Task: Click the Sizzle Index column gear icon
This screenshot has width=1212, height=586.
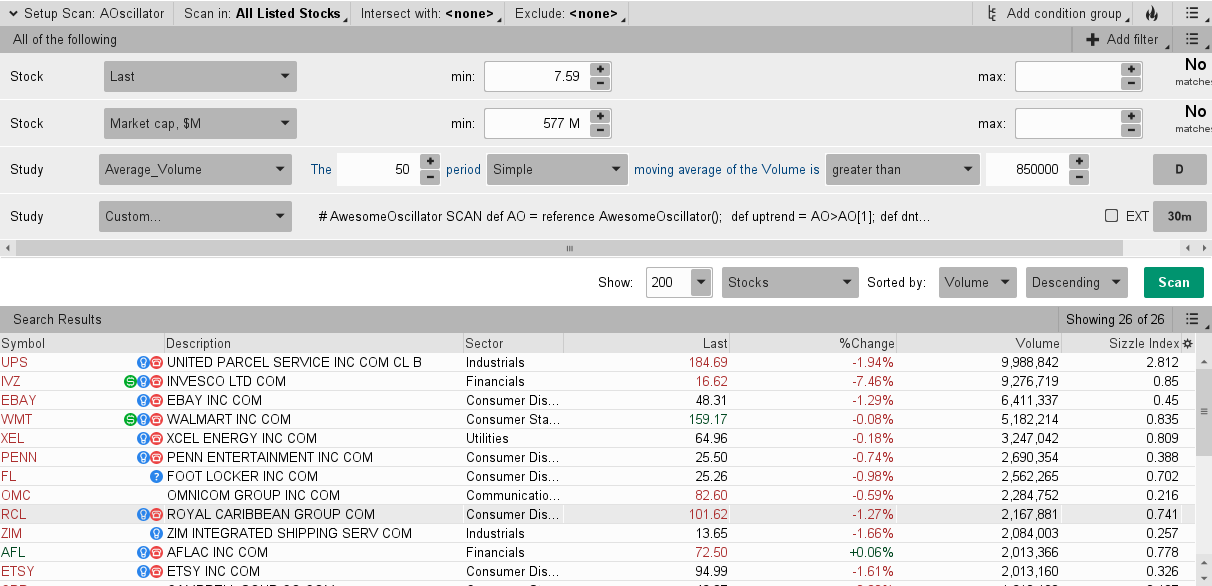Action: click(x=1187, y=343)
